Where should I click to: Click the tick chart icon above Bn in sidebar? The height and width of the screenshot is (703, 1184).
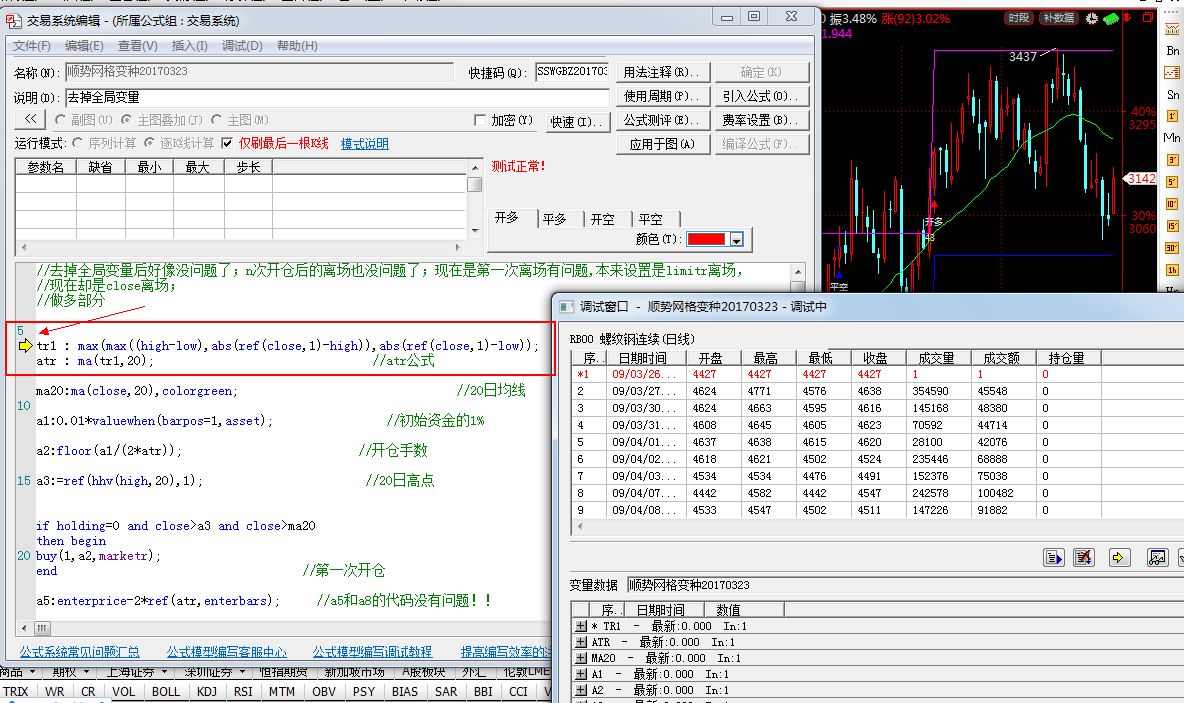pos(1172,29)
